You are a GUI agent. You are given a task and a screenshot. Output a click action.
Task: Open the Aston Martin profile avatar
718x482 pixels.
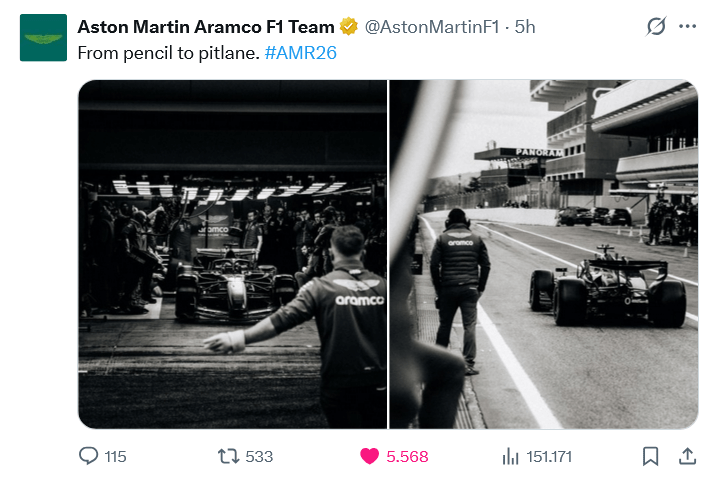43,38
